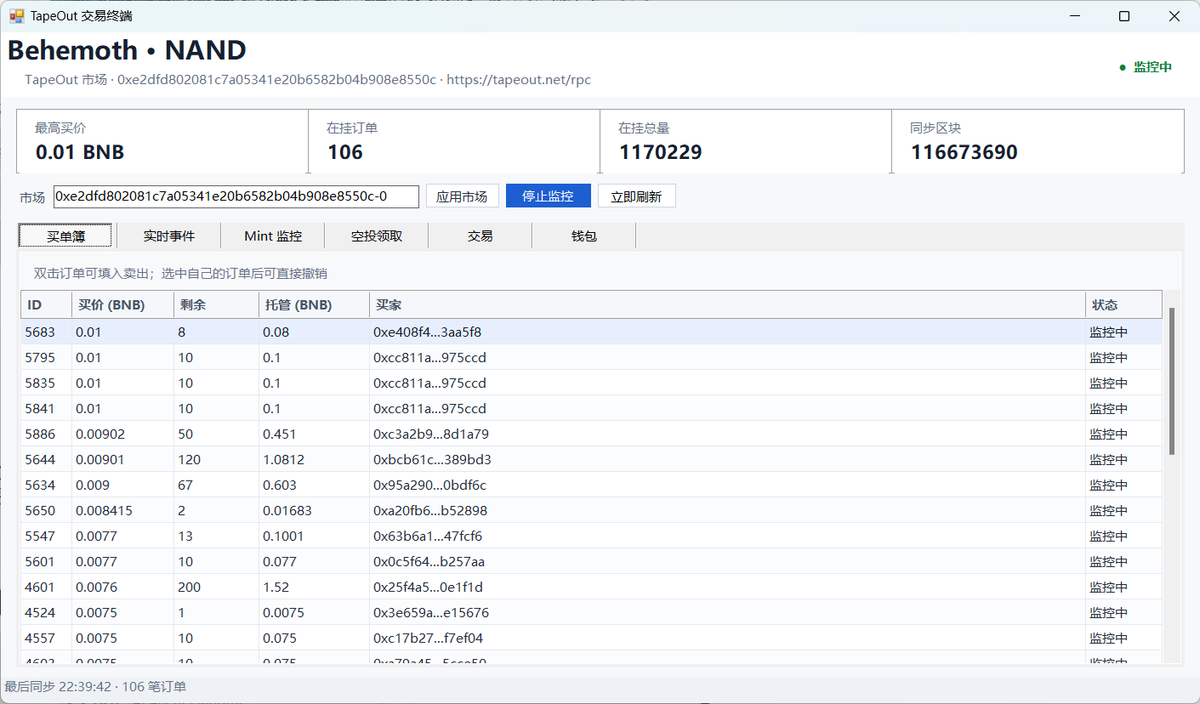Select order row ID 4557
1200x704 pixels.
tap(592, 638)
